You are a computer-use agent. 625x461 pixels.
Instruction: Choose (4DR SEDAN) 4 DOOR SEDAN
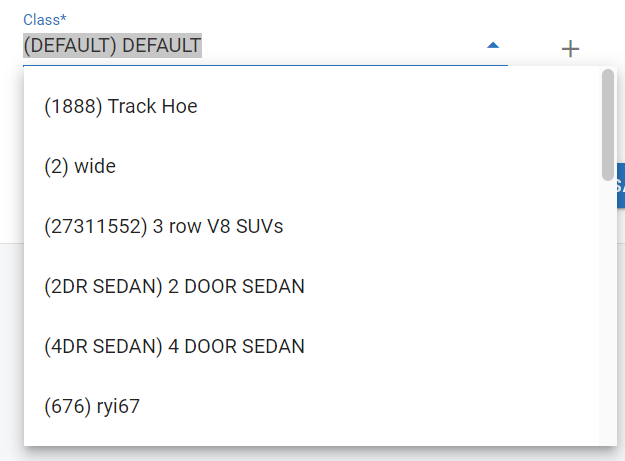click(174, 347)
